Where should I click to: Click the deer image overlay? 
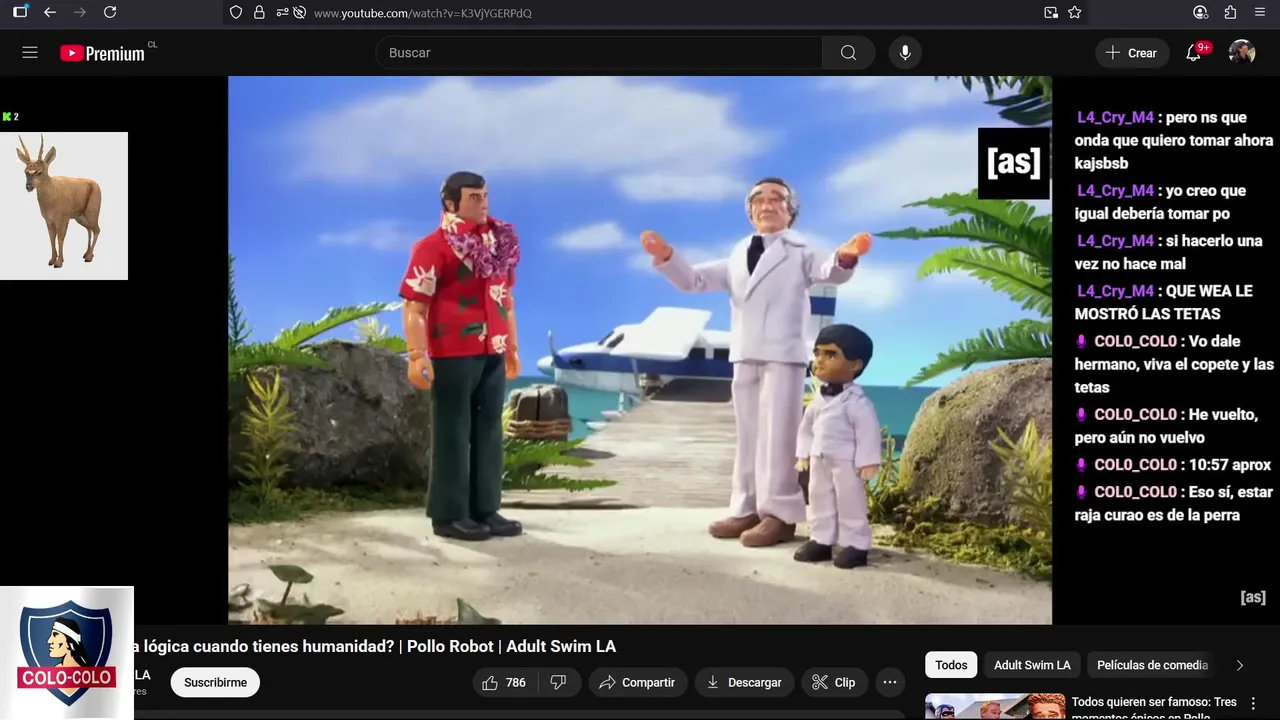point(64,206)
